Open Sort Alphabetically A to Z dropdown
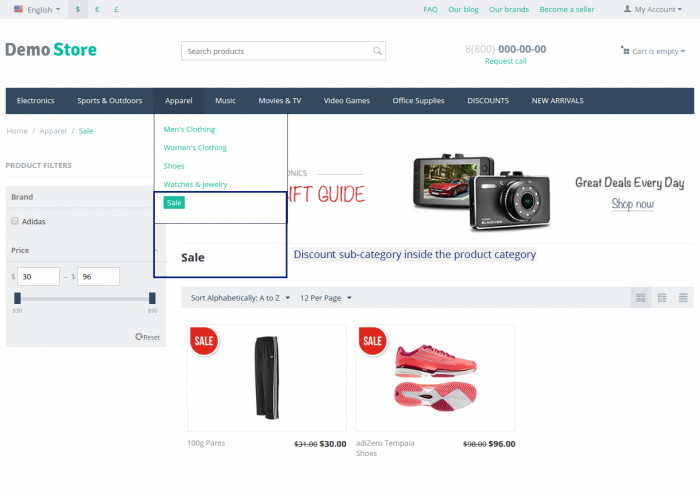This screenshot has height=499, width=700. [x=240, y=298]
